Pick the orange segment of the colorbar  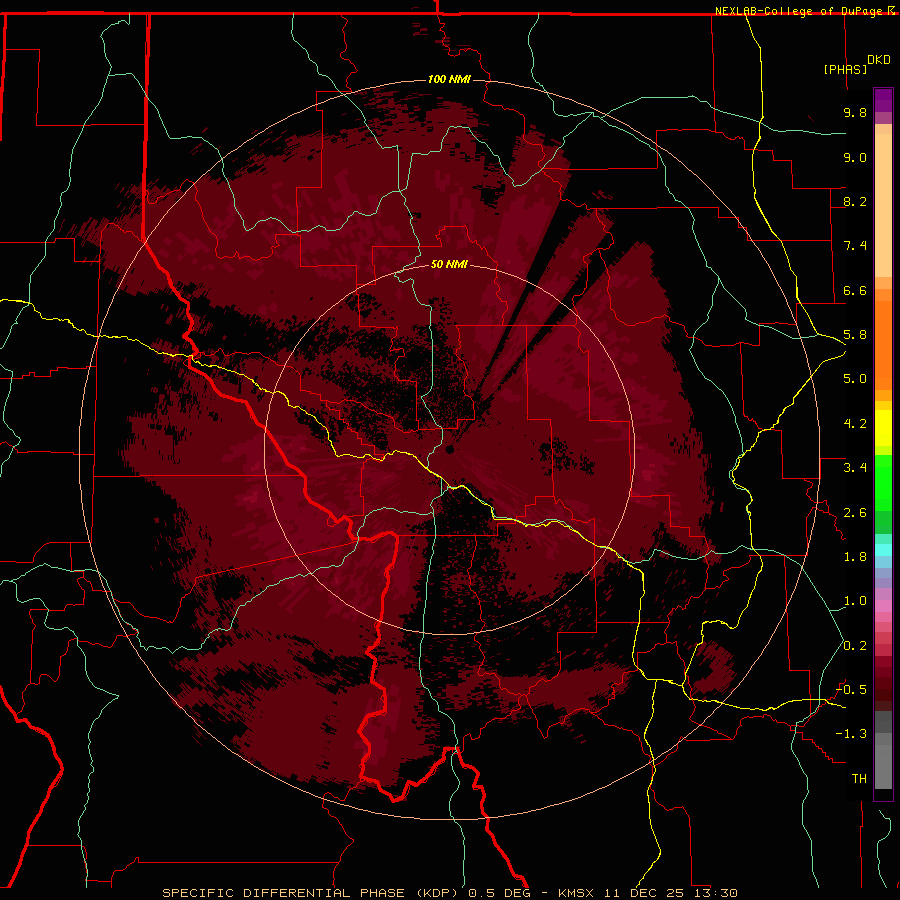[883, 346]
